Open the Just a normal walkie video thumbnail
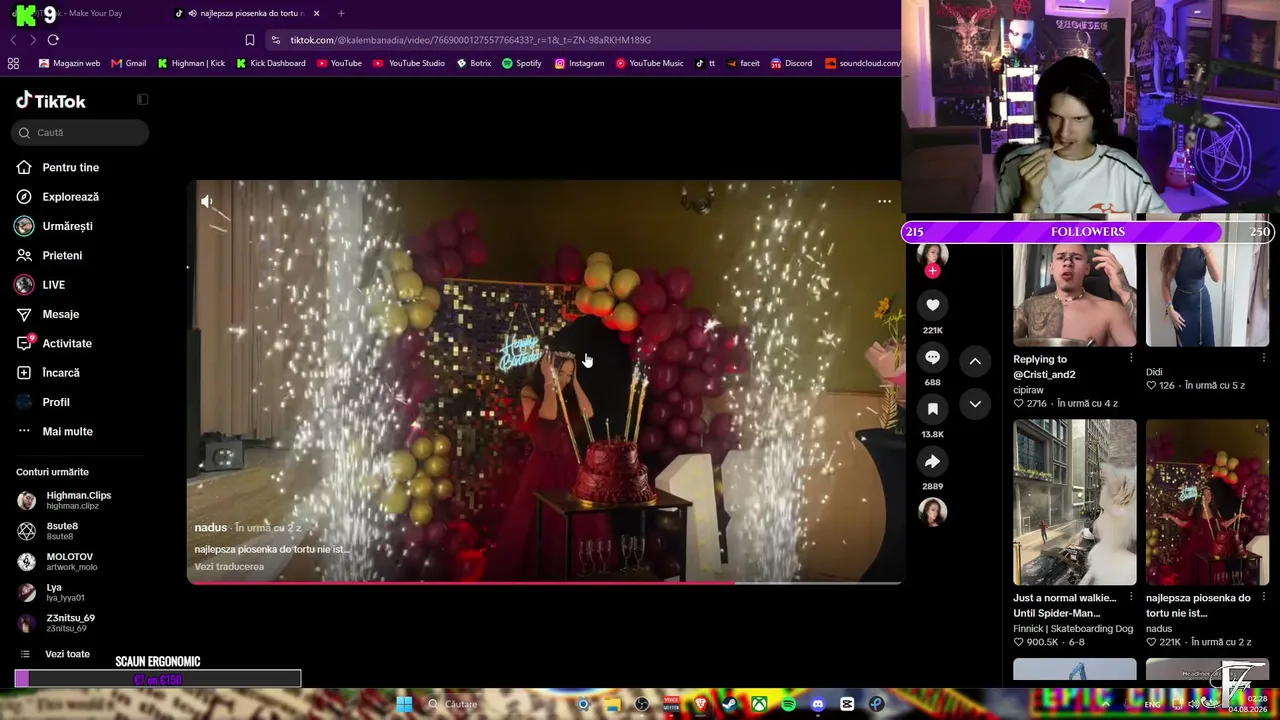Screen dimensions: 1280x720 click(1075, 502)
